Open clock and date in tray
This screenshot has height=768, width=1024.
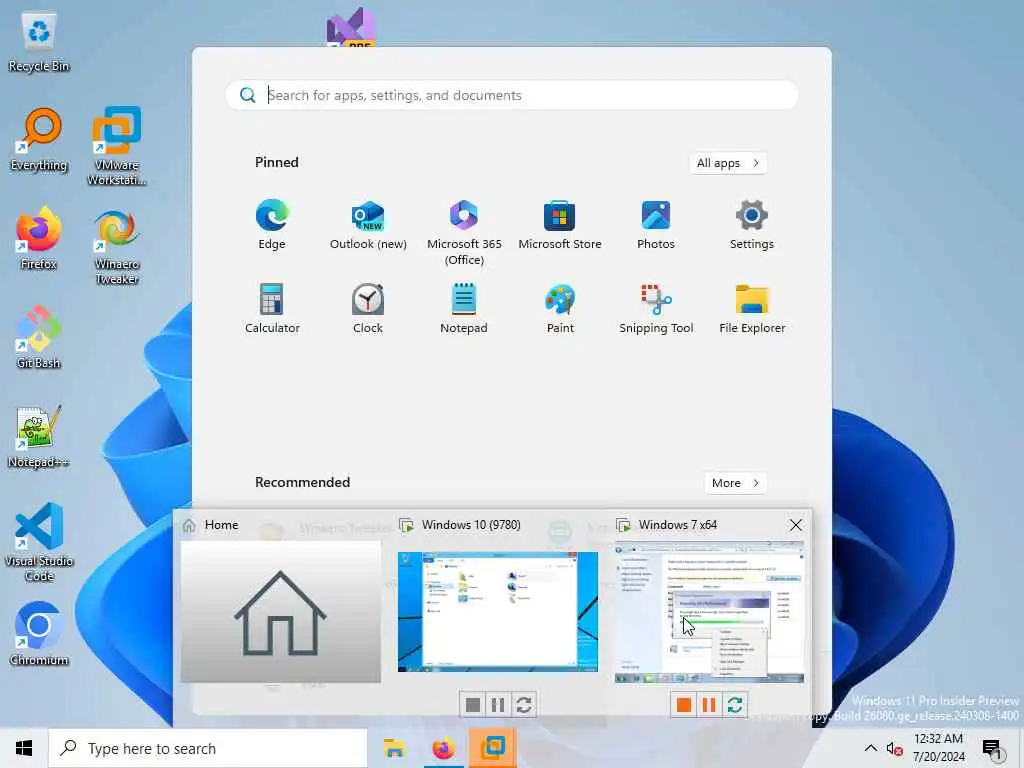[938, 748]
